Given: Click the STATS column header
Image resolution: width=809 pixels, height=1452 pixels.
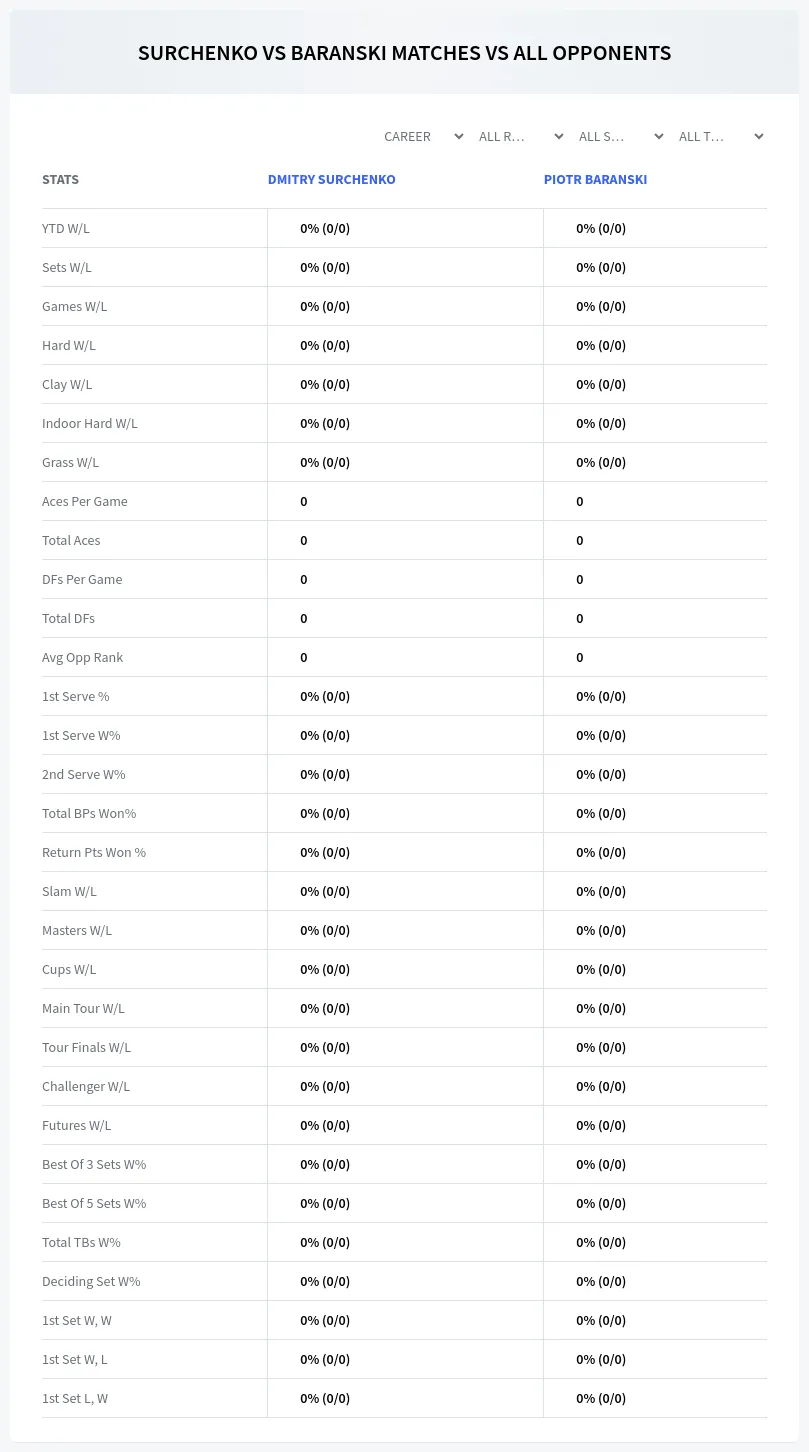Looking at the screenshot, I should click(60, 180).
